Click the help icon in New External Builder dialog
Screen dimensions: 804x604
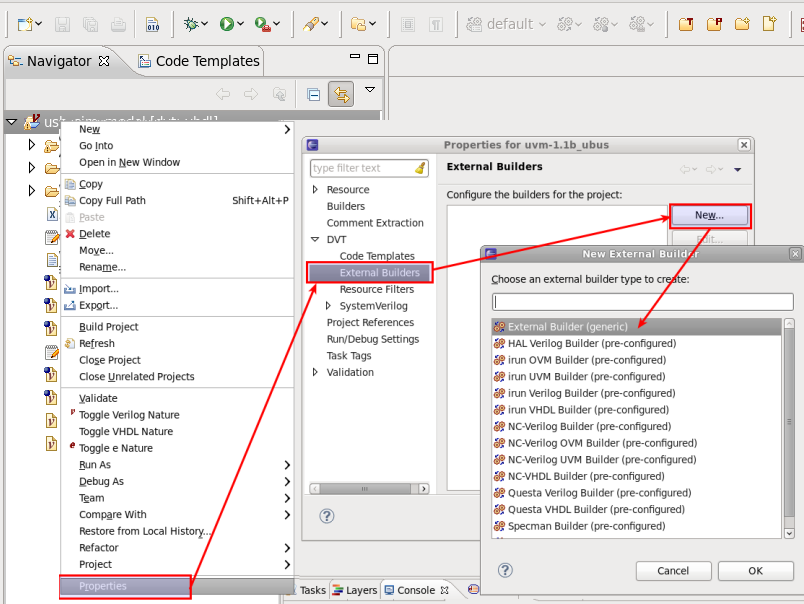click(x=505, y=570)
